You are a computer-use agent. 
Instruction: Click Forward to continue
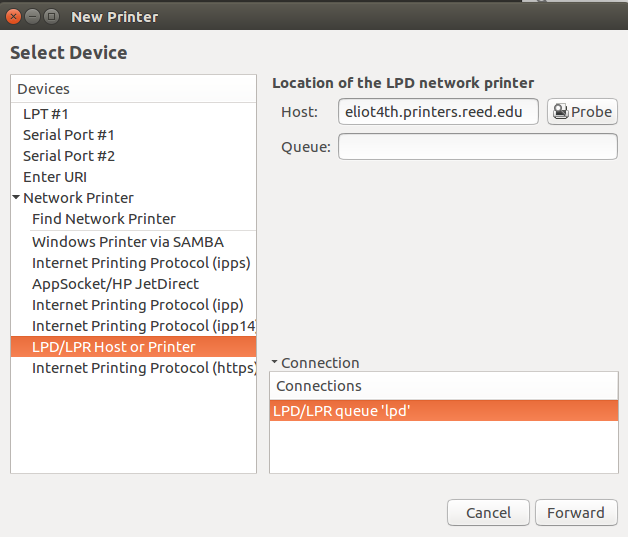(576, 513)
